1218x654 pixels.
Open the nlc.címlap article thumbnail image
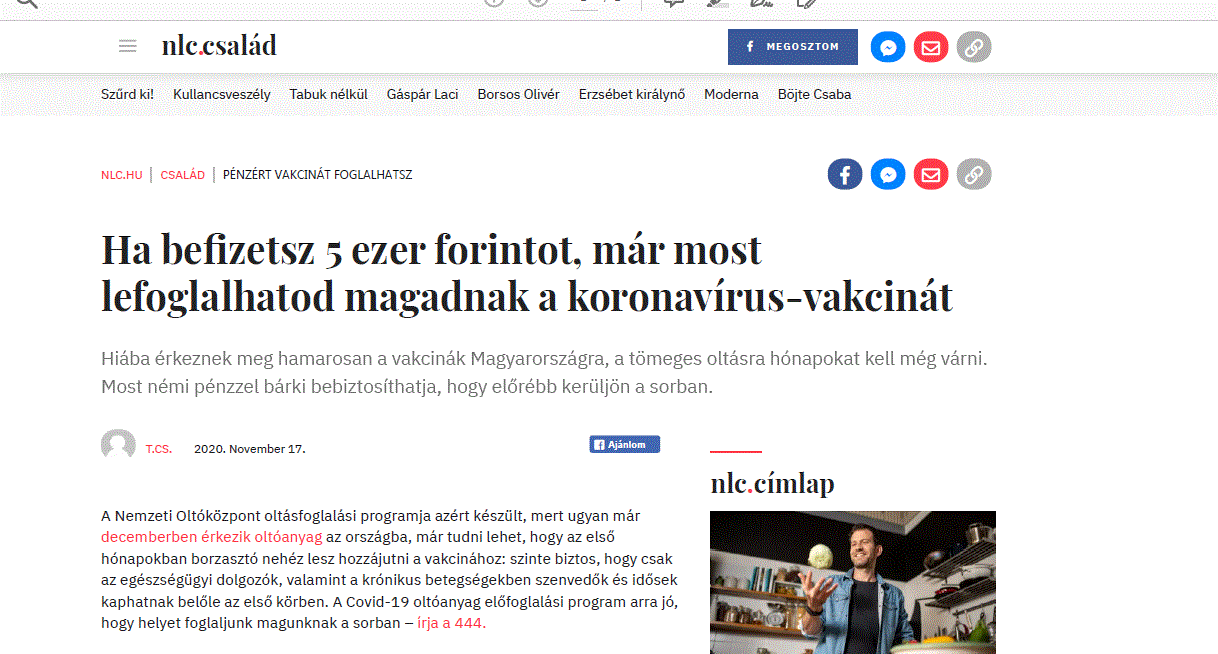coord(853,582)
